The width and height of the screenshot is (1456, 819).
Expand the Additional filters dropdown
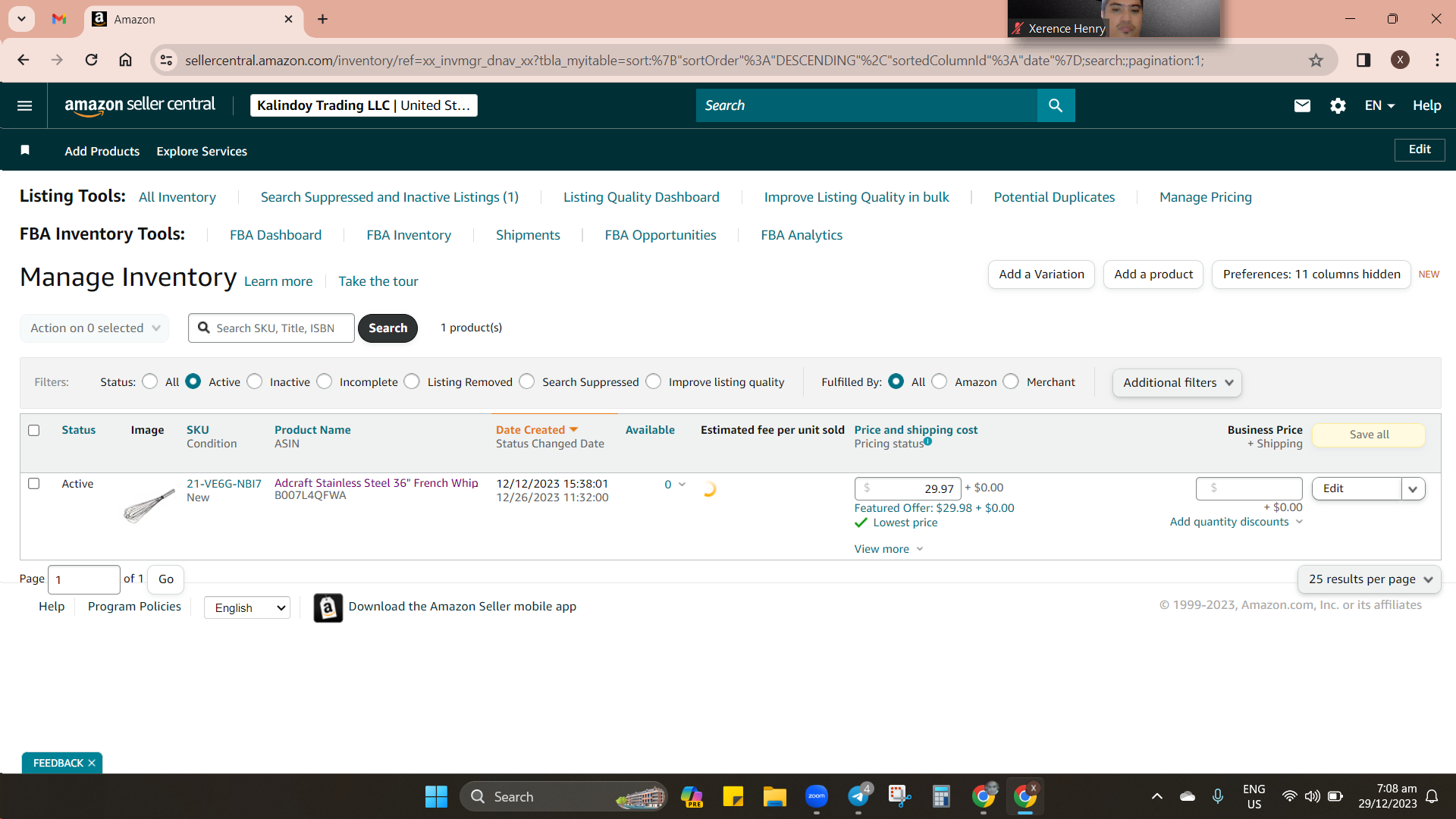1177,383
